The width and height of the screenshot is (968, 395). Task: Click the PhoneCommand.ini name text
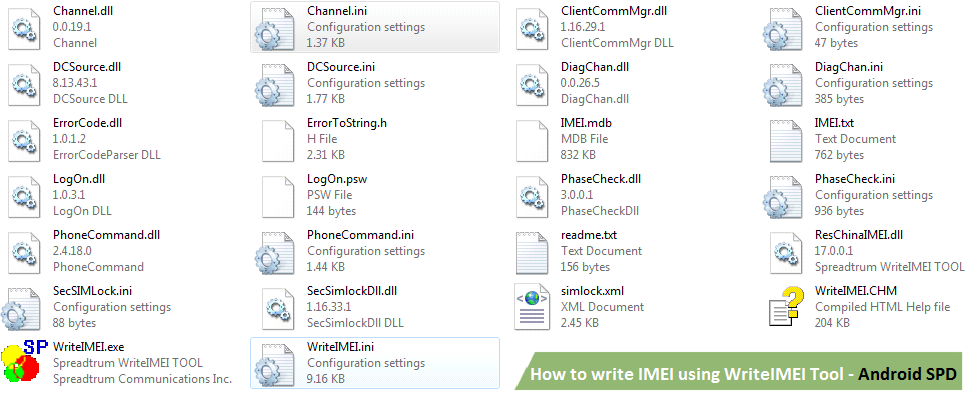(x=361, y=235)
